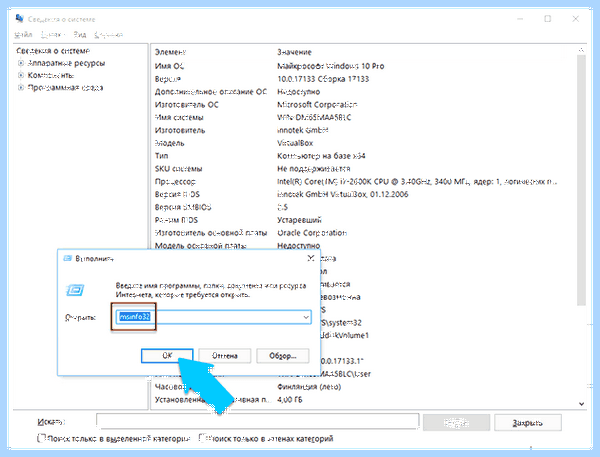Select Компоненты tree label
The image size is (600, 457).
[51, 75]
